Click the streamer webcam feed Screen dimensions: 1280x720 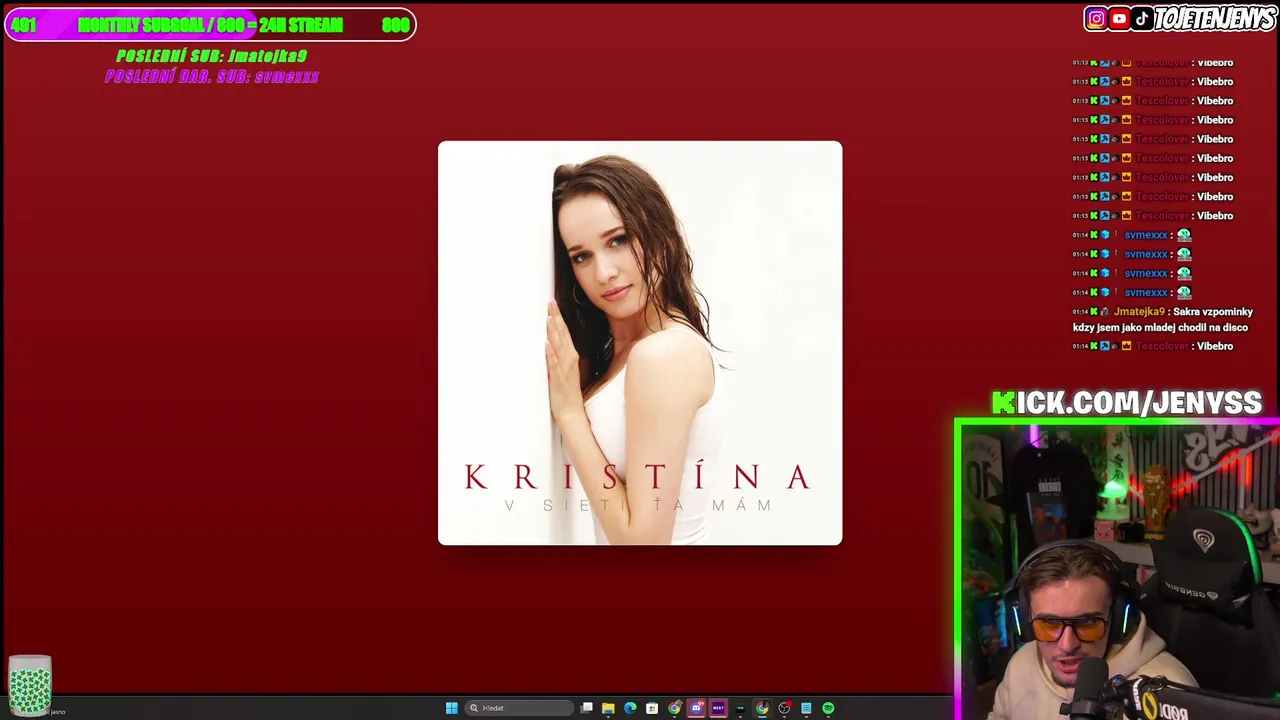click(x=1118, y=570)
